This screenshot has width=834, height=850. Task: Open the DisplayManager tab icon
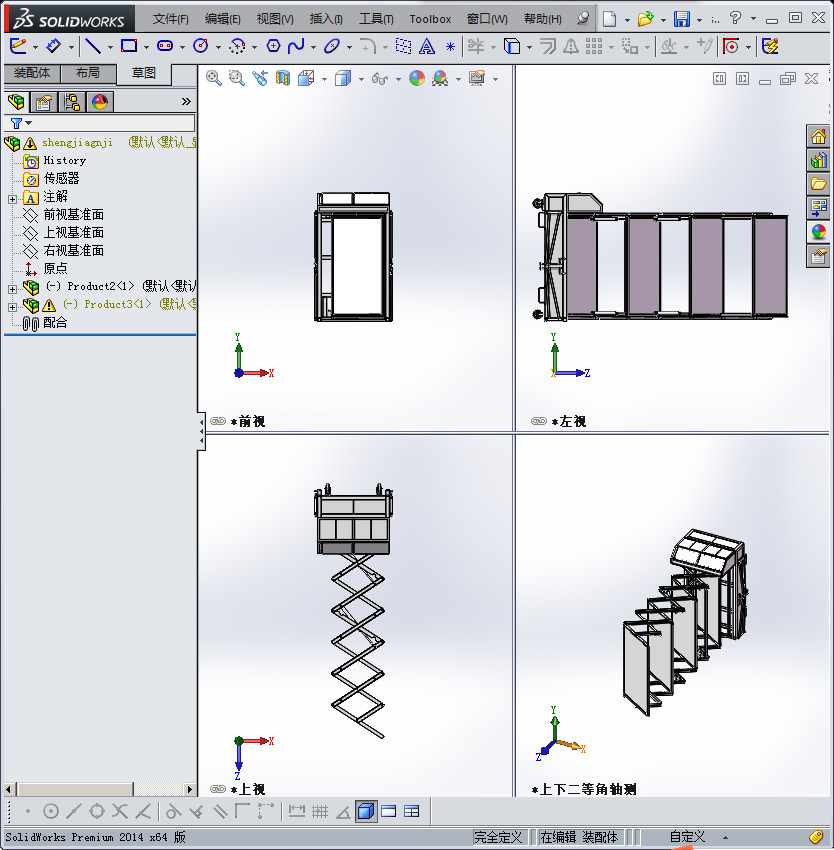[x=100, y=101]
